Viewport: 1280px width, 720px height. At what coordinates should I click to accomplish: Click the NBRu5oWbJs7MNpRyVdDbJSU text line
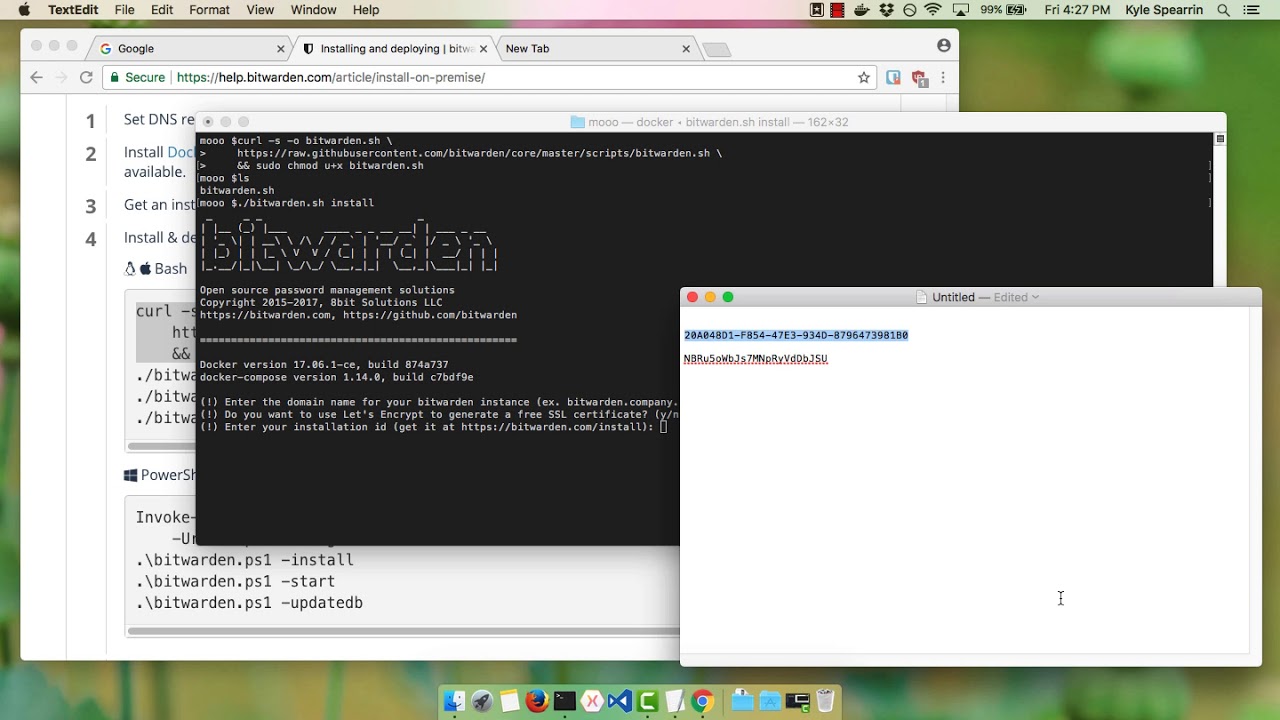click(x=755, y=358)
